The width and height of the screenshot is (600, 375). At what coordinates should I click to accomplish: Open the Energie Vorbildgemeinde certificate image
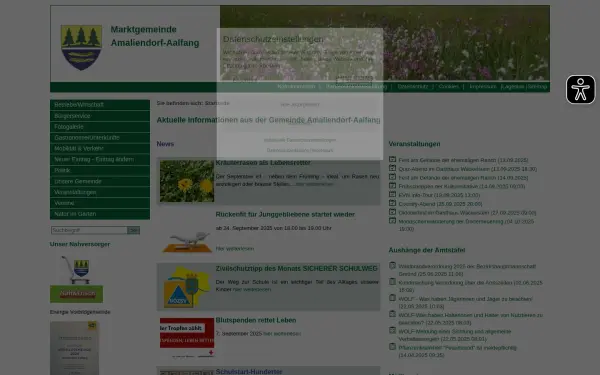pyautogui.click(x=74, y=348)
